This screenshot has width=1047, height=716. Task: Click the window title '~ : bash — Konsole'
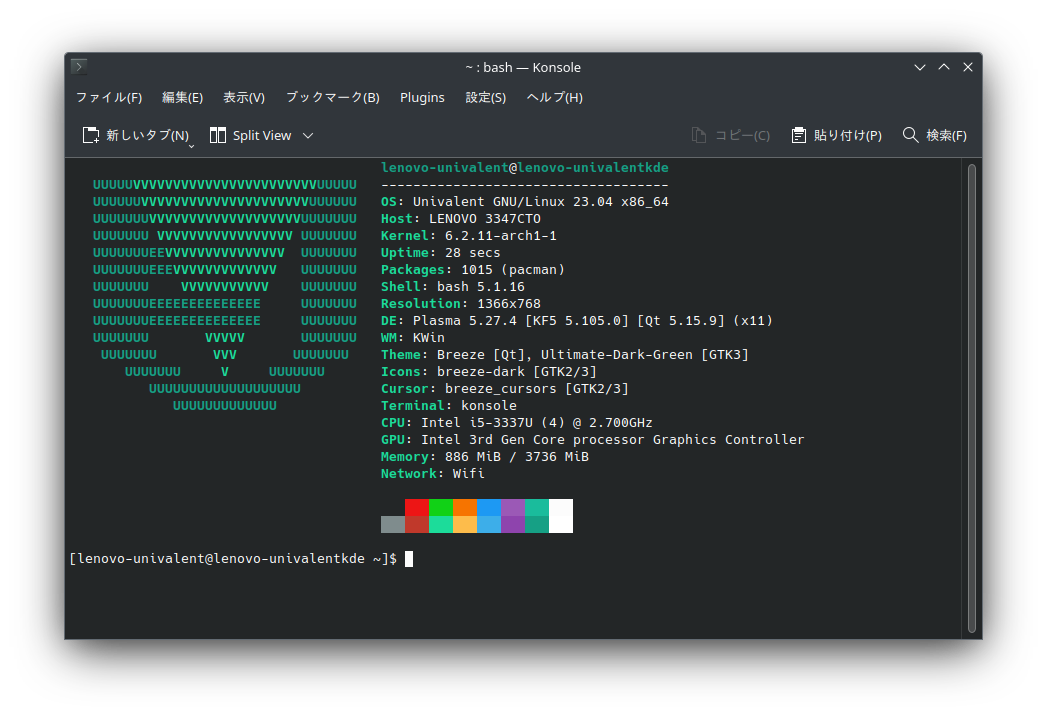tap(523, 67)
